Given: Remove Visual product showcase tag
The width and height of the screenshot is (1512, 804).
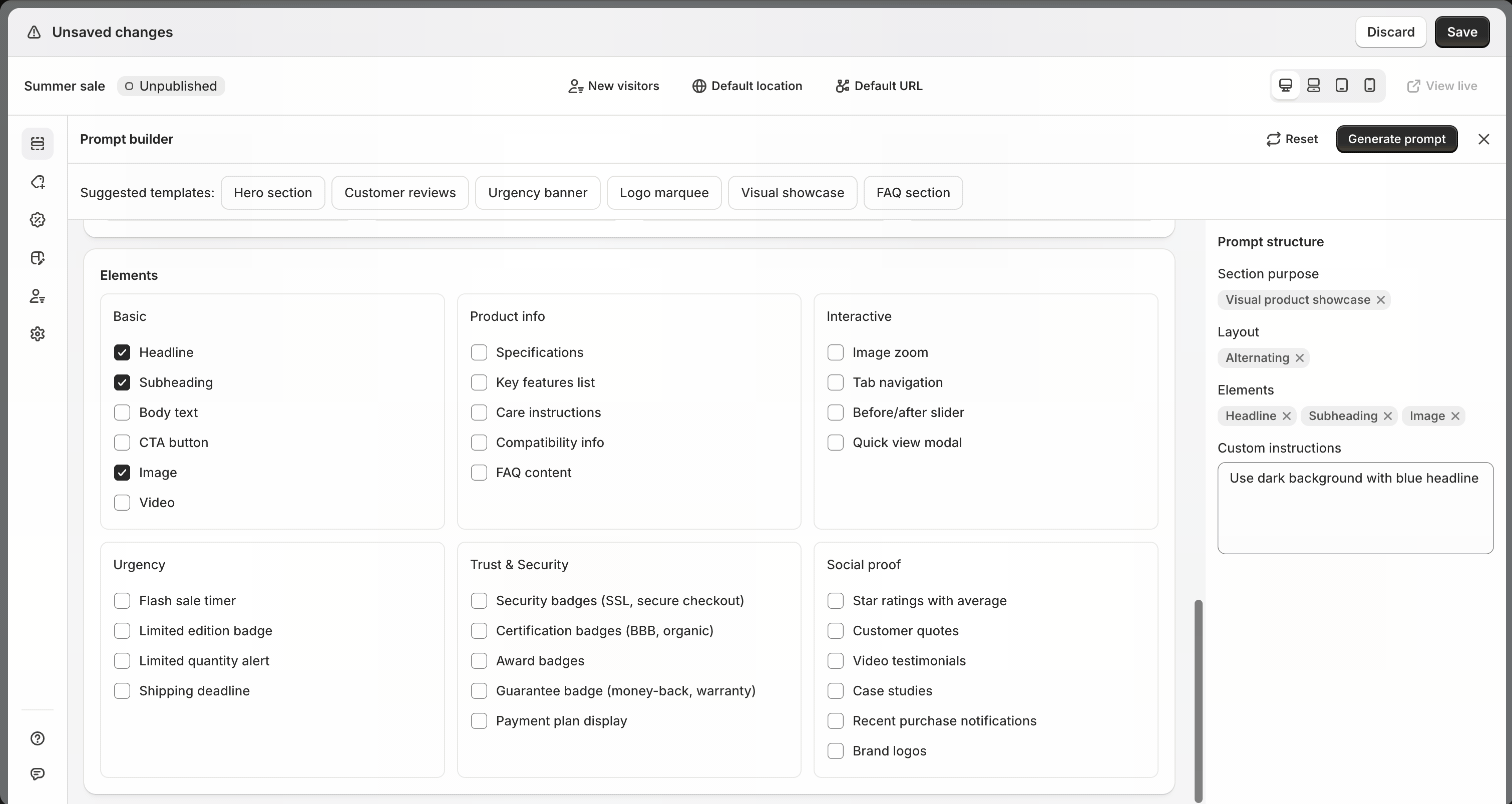Looking at the screenshot, I should (x=1380, y=300).
